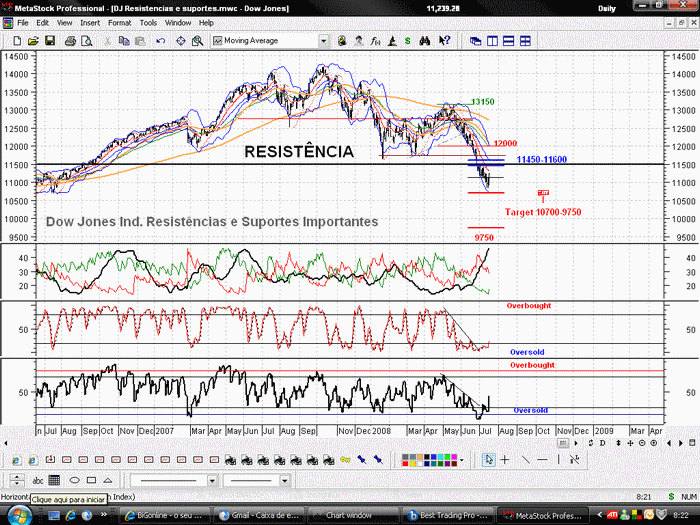Click the 11450-11600 blue level label
Screen dimensions: 700x525
[542, 159]
